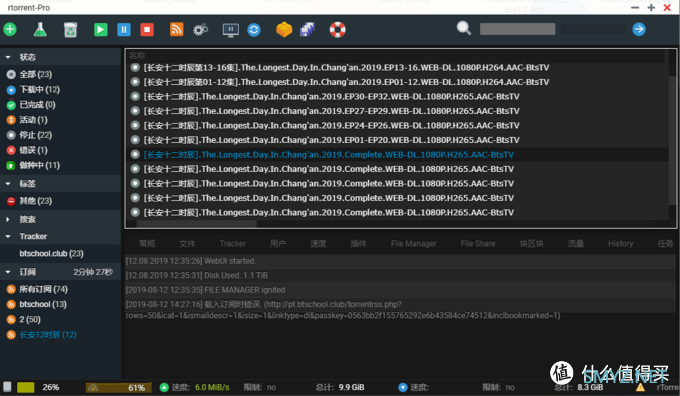
Task: Select the EP01-EP20 torrent row
Action: coord(397,140)
